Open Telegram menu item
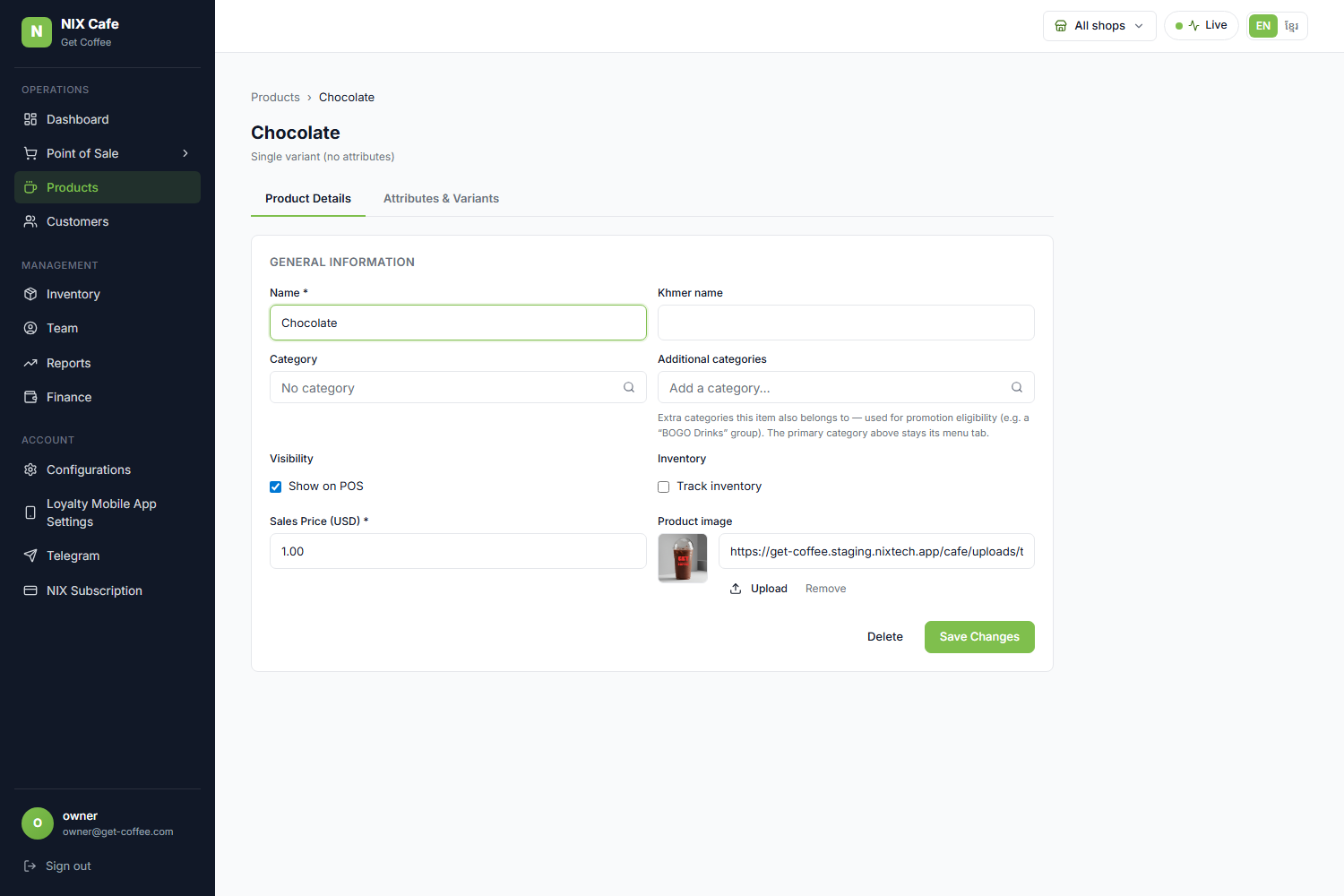Viewport: 1344px width, 896px height. tap(108, 556)
